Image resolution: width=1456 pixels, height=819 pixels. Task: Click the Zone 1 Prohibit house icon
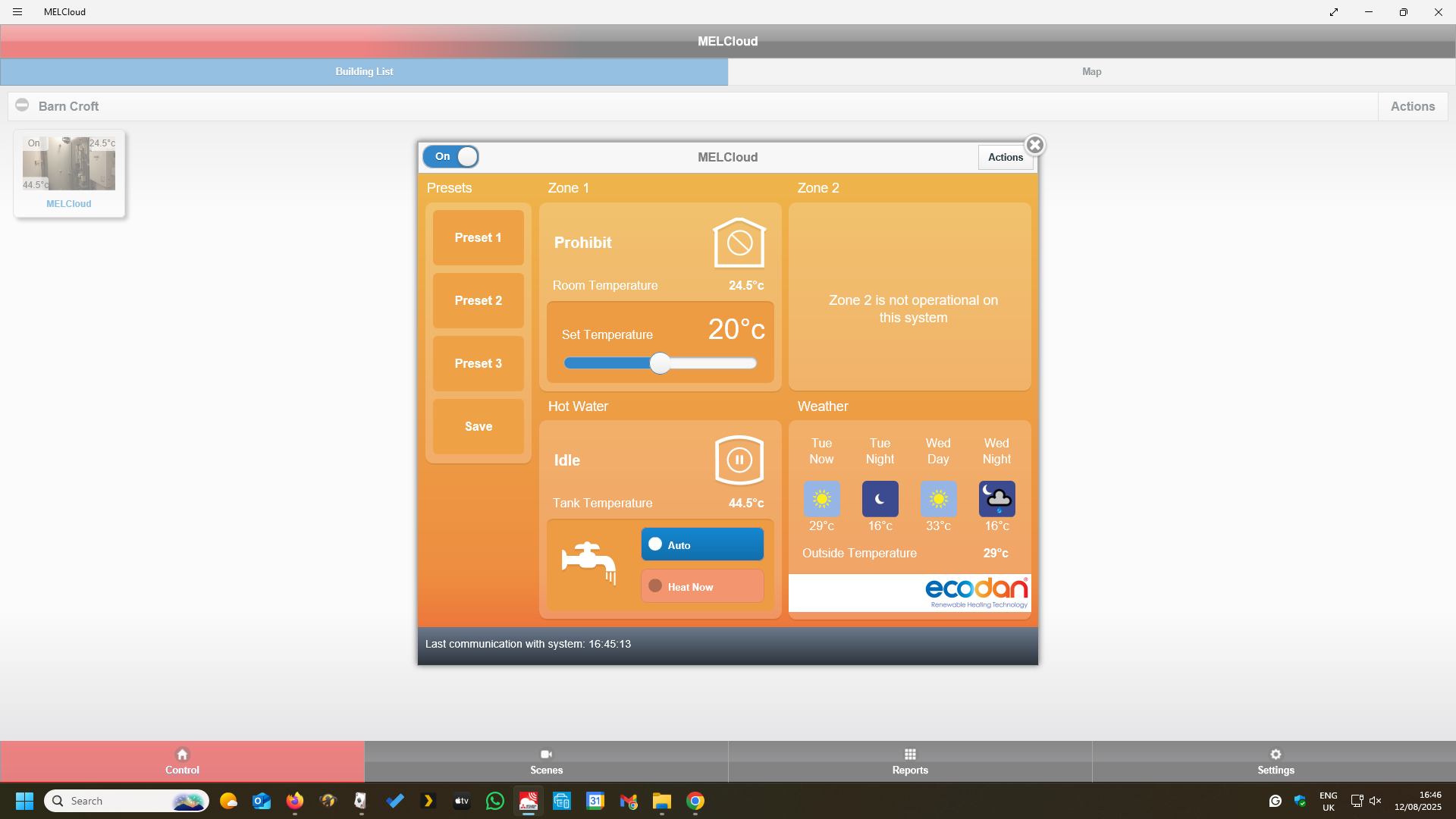[x=739, y=243]
